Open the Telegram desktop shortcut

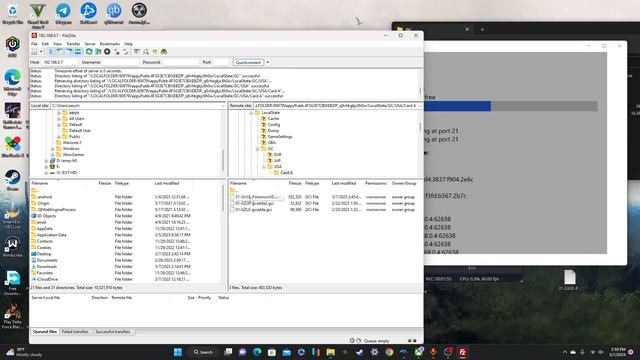click(x=63, y=13)
